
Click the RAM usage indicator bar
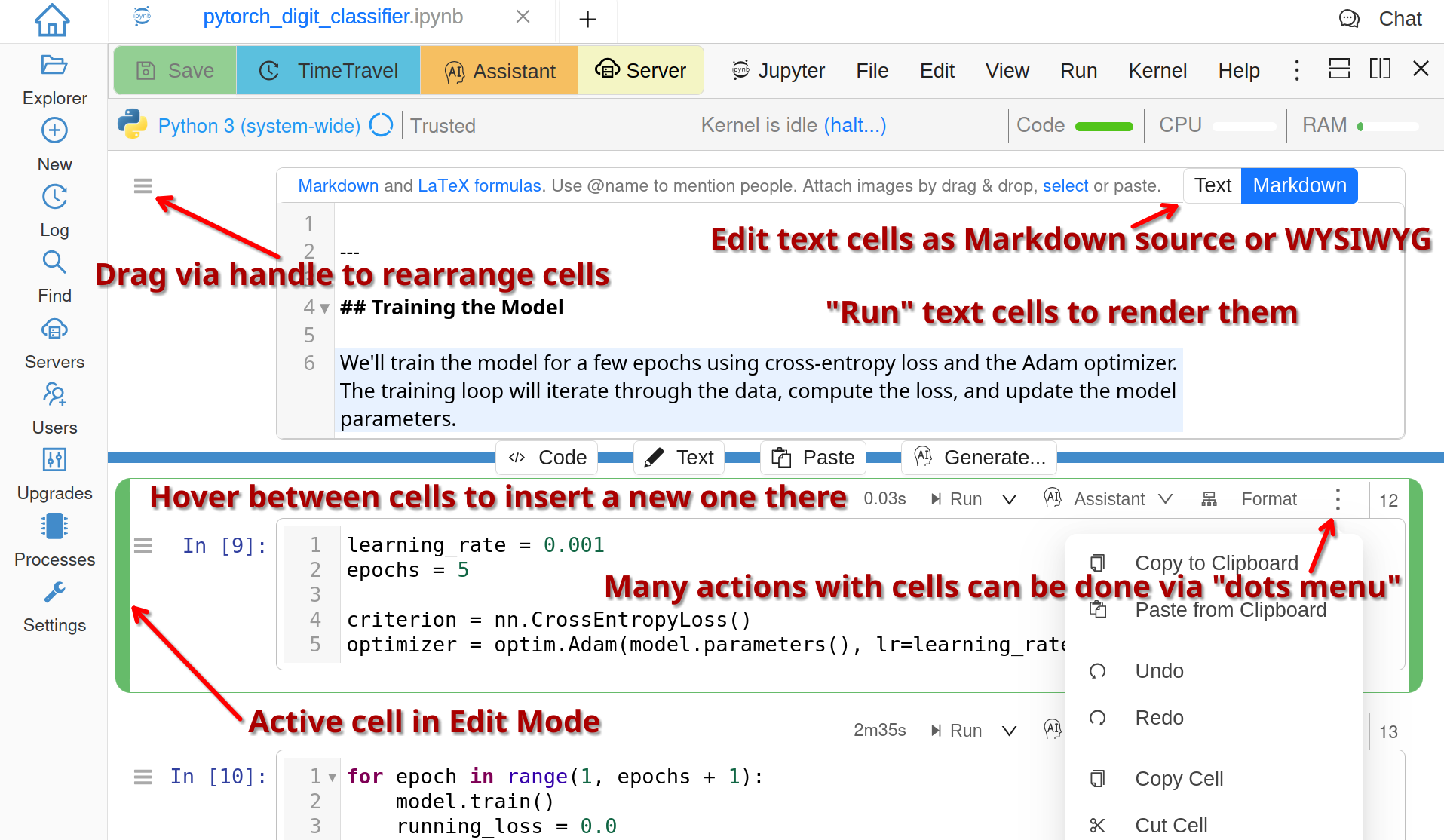1387,127
